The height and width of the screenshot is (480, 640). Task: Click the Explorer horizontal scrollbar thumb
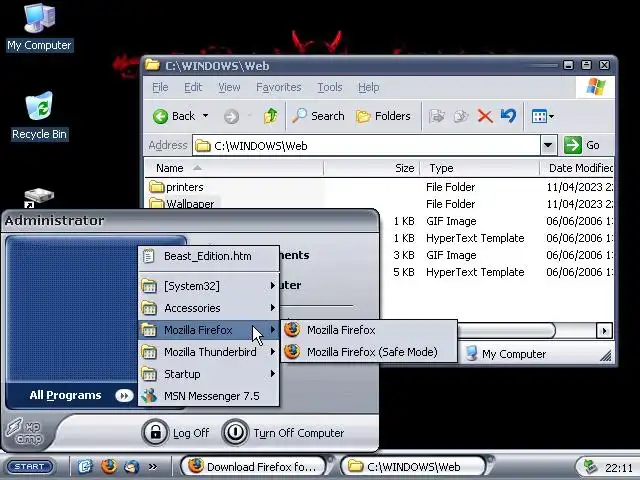click(x=506, y=331)
